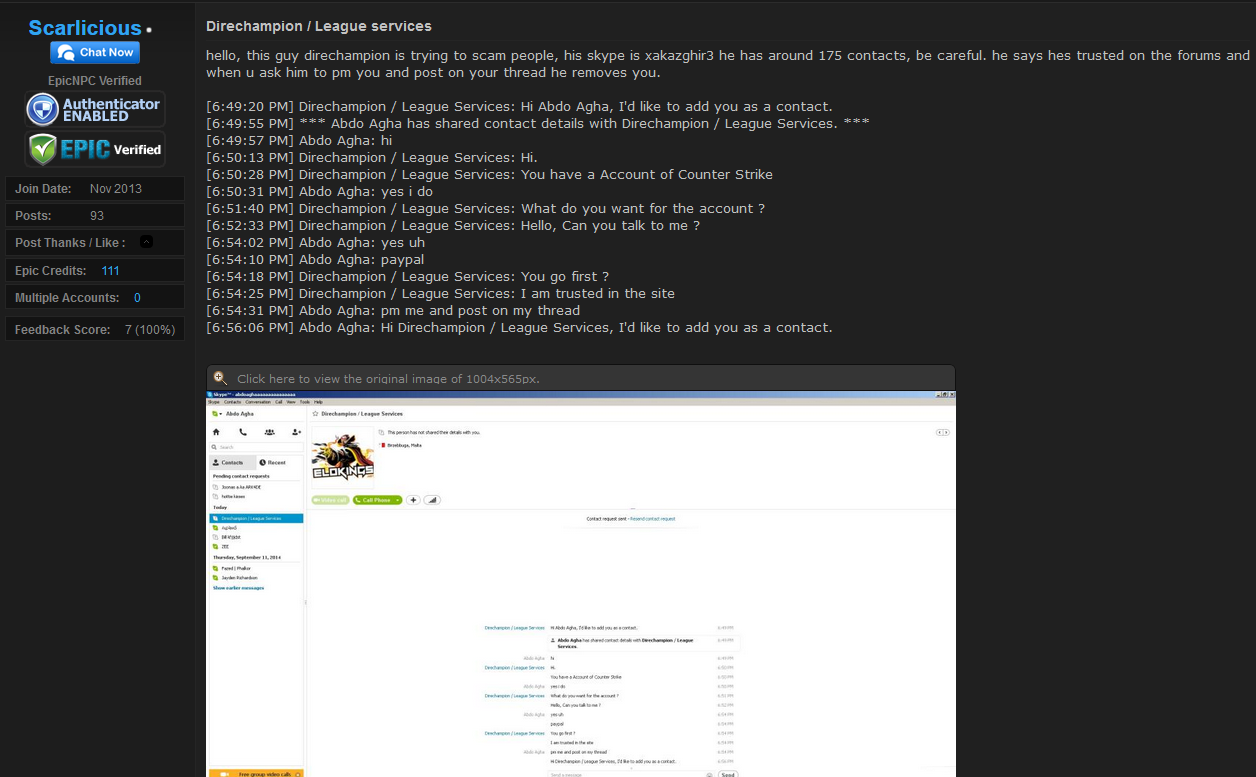Click the Skype Home icon
The width and height of the screenshot is (1256, 777).
coord(216,432)
